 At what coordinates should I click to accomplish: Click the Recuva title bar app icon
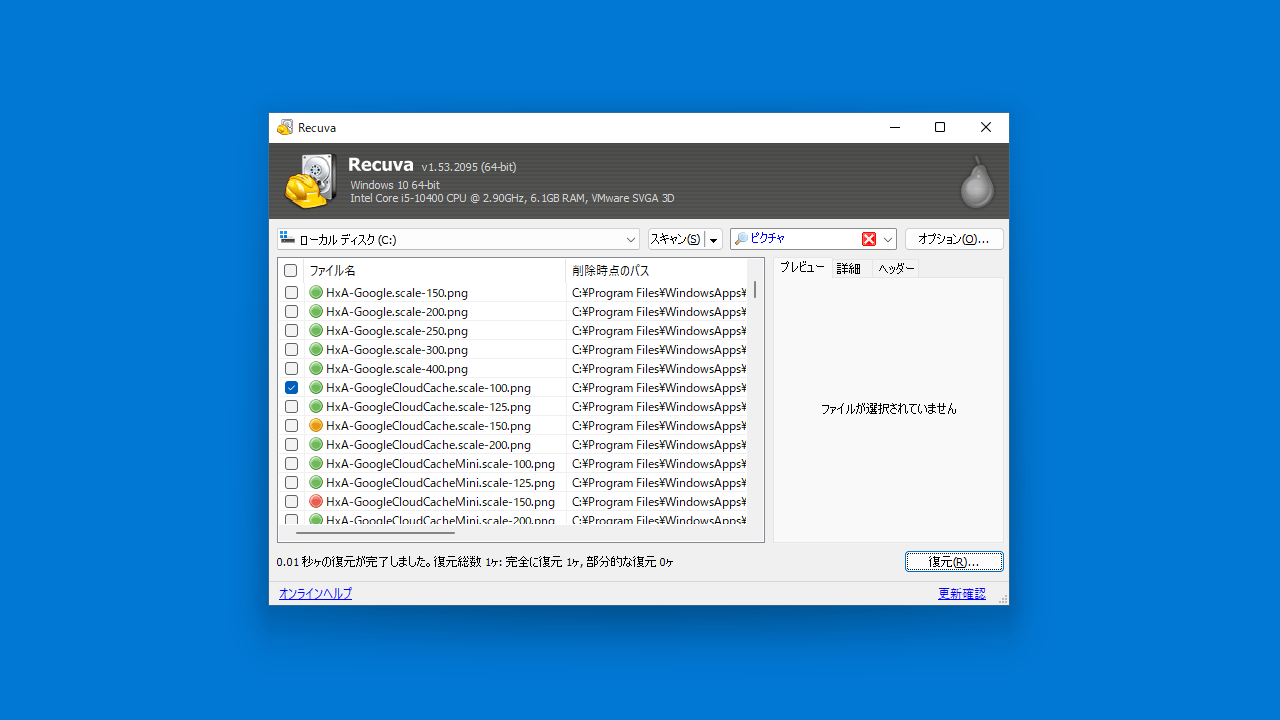coord(285,127)
